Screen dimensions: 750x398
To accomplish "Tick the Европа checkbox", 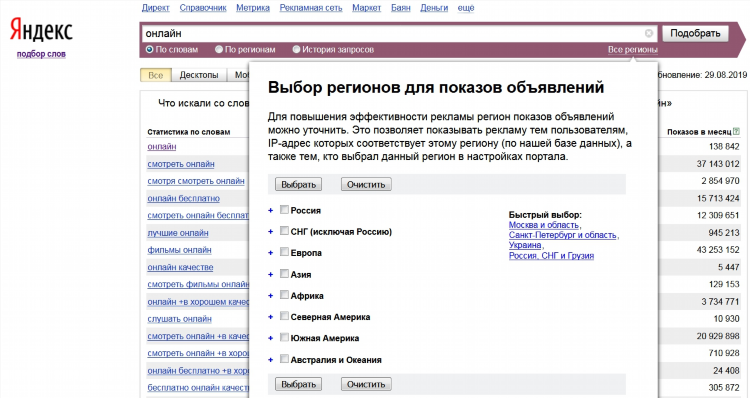I will [284, 252].
